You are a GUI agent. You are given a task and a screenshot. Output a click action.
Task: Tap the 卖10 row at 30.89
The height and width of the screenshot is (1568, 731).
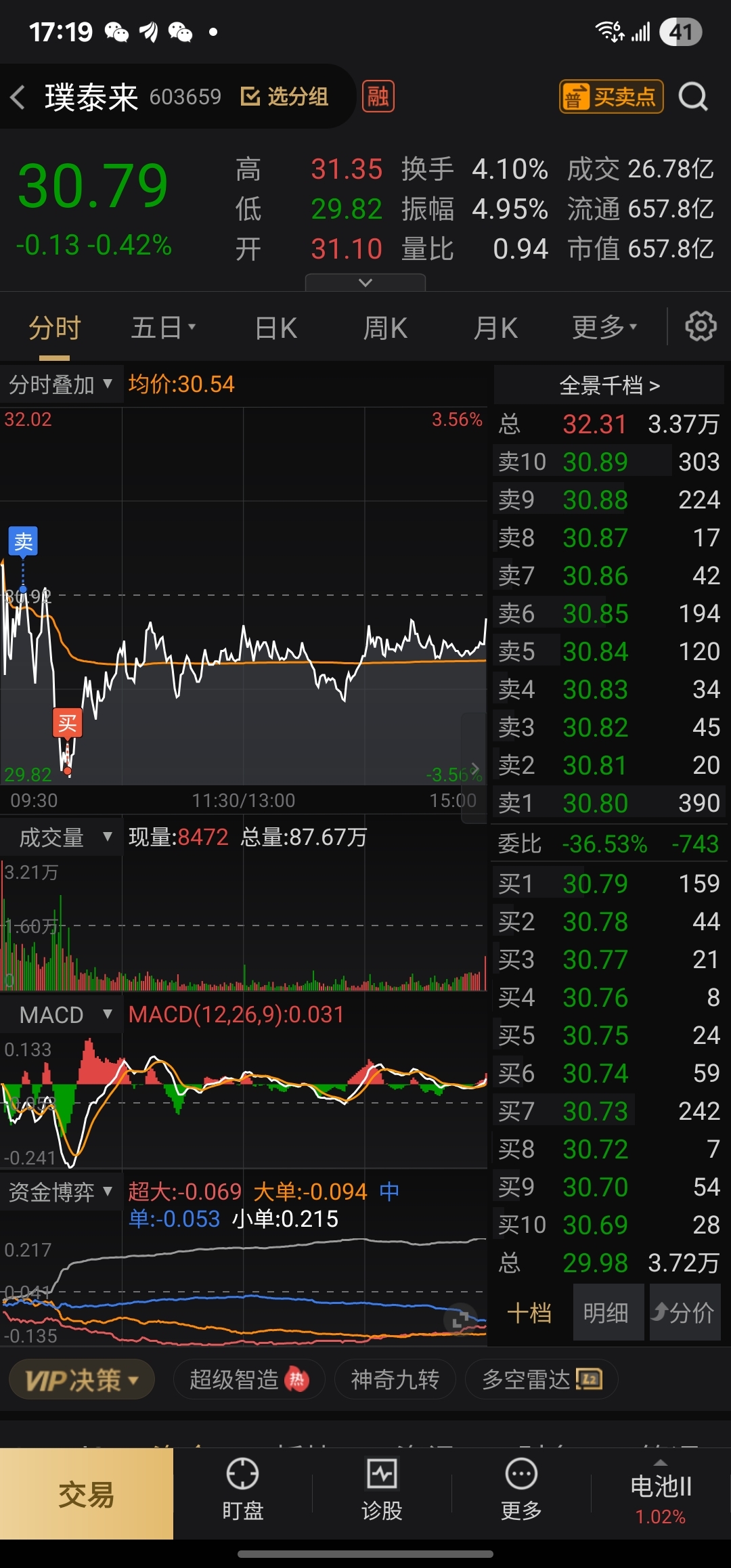609,462
